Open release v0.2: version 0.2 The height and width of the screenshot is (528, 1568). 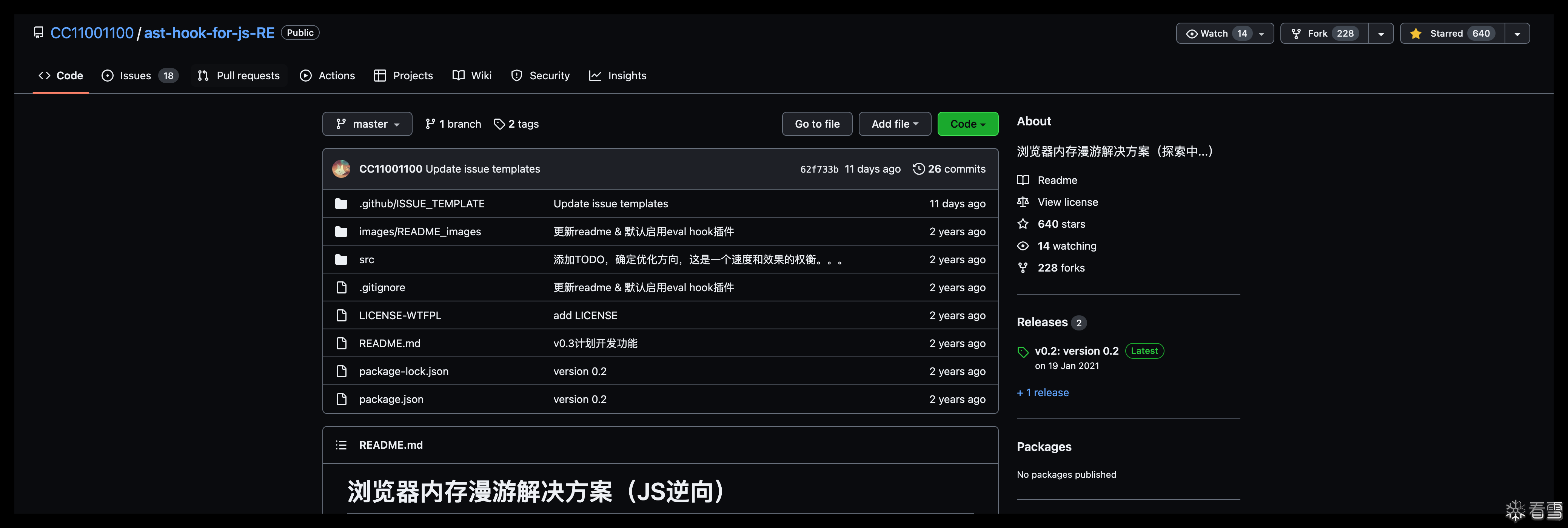[x=1077, y=351]
